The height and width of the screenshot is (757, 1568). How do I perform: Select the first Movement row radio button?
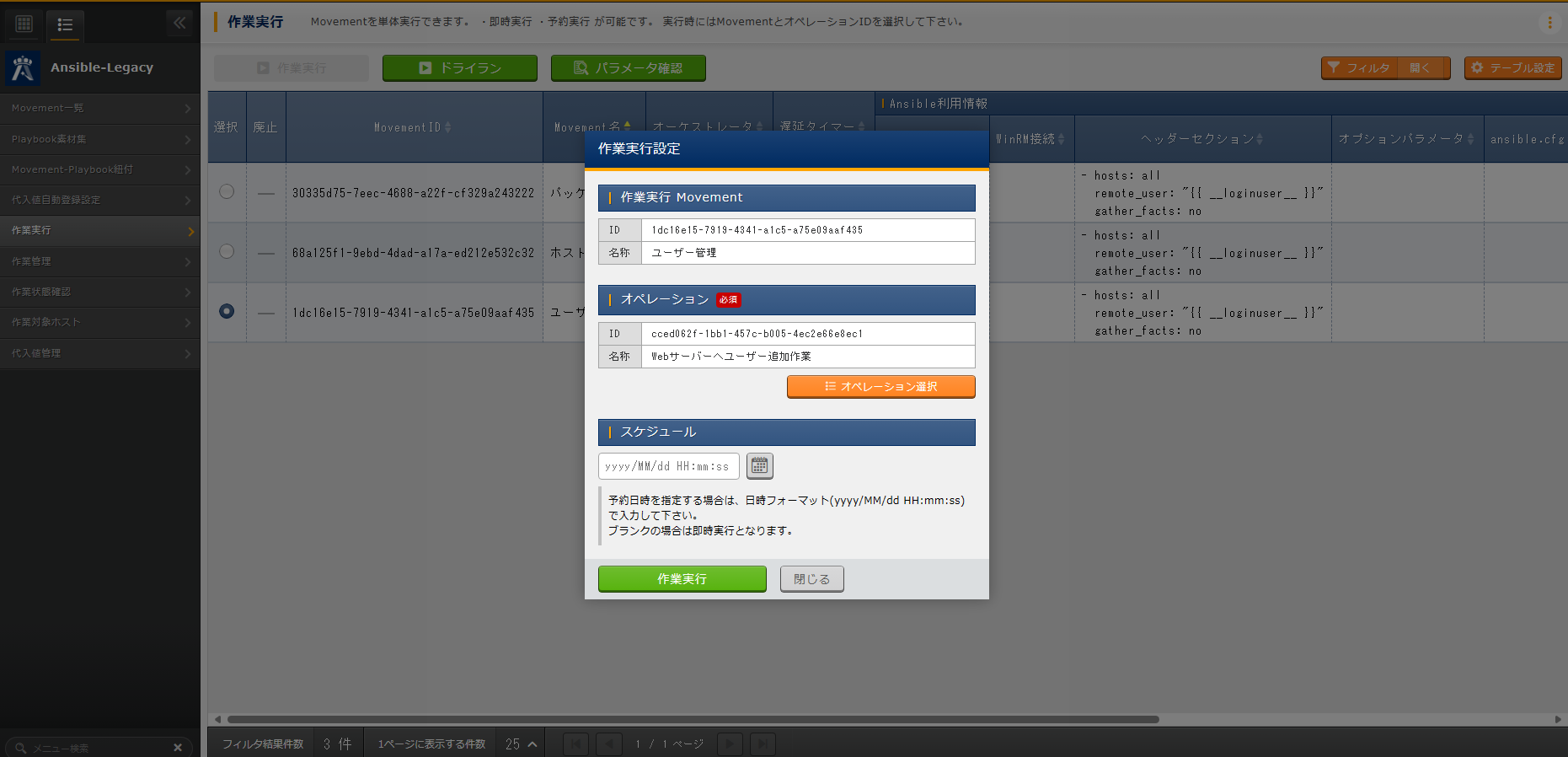point(227,191)
